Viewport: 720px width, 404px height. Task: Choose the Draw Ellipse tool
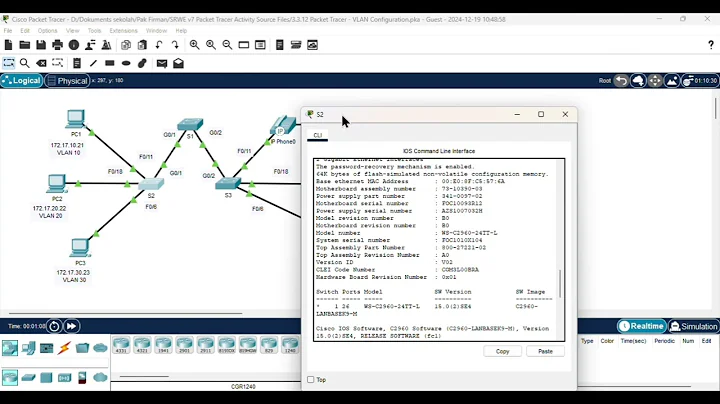126,63
